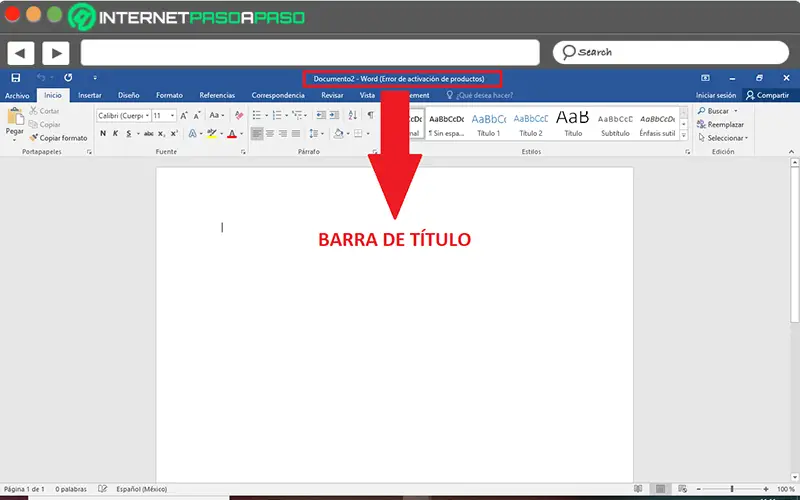The width and height of the screenshot is (800, 500).
Task: Apply the Subtítulo style
Action: (x=615, y=125)
